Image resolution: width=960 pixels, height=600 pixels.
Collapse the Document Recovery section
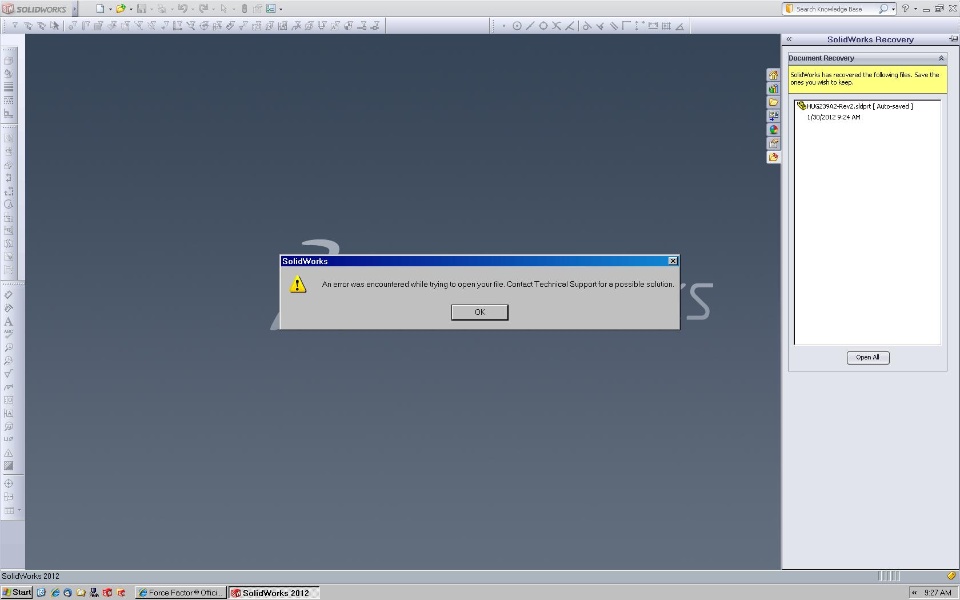point(941,58)
